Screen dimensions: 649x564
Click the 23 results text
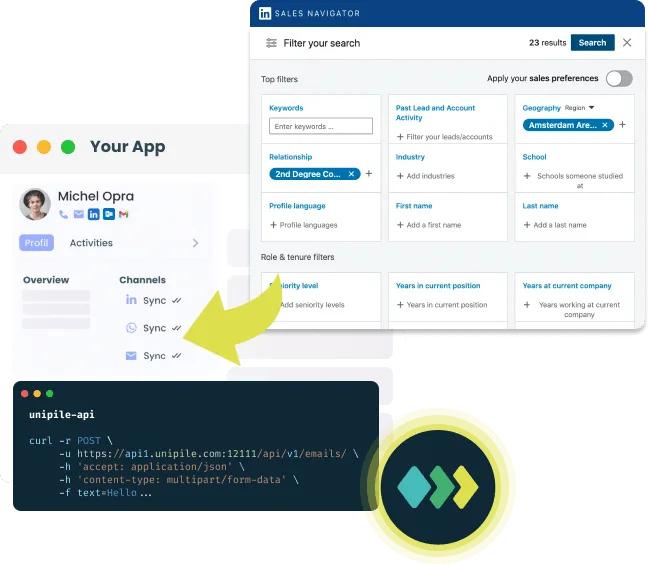547,43
